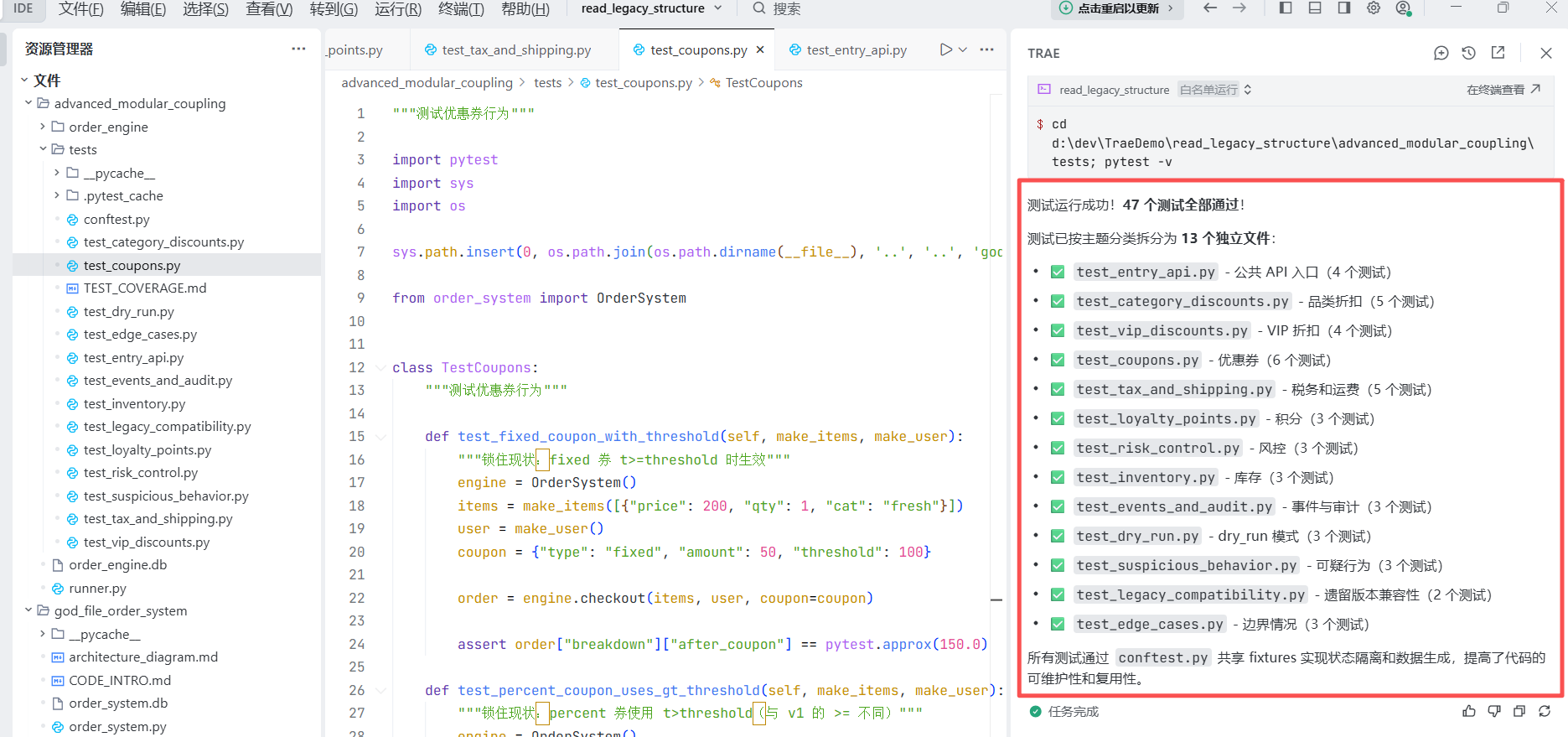
Task: Open editor more actions ellipsis
Action: tap(986, 49)
